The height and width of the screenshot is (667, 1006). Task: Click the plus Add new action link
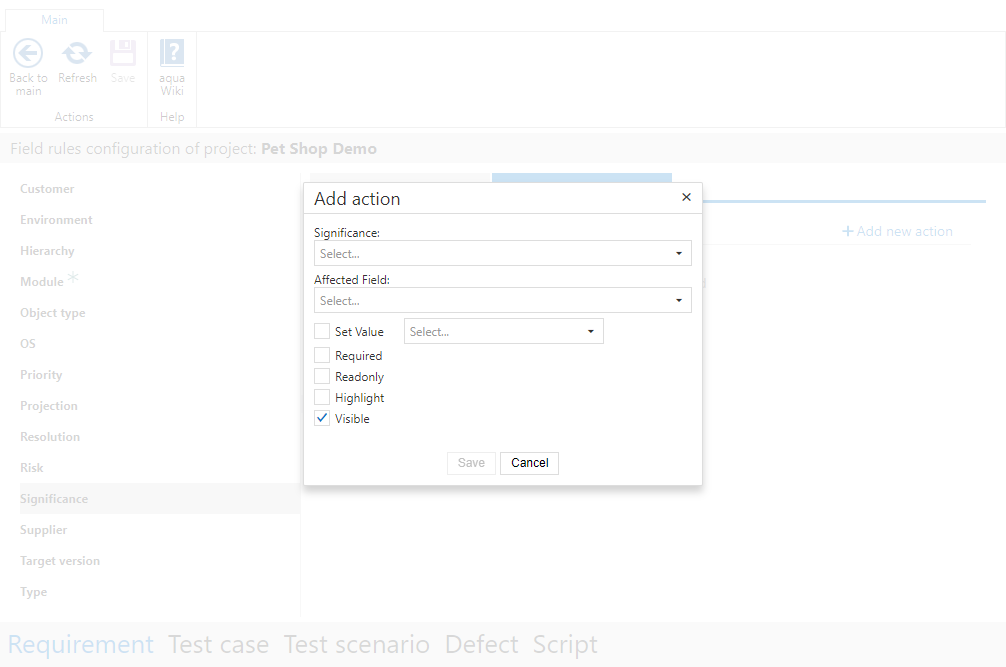coord(897,231)
